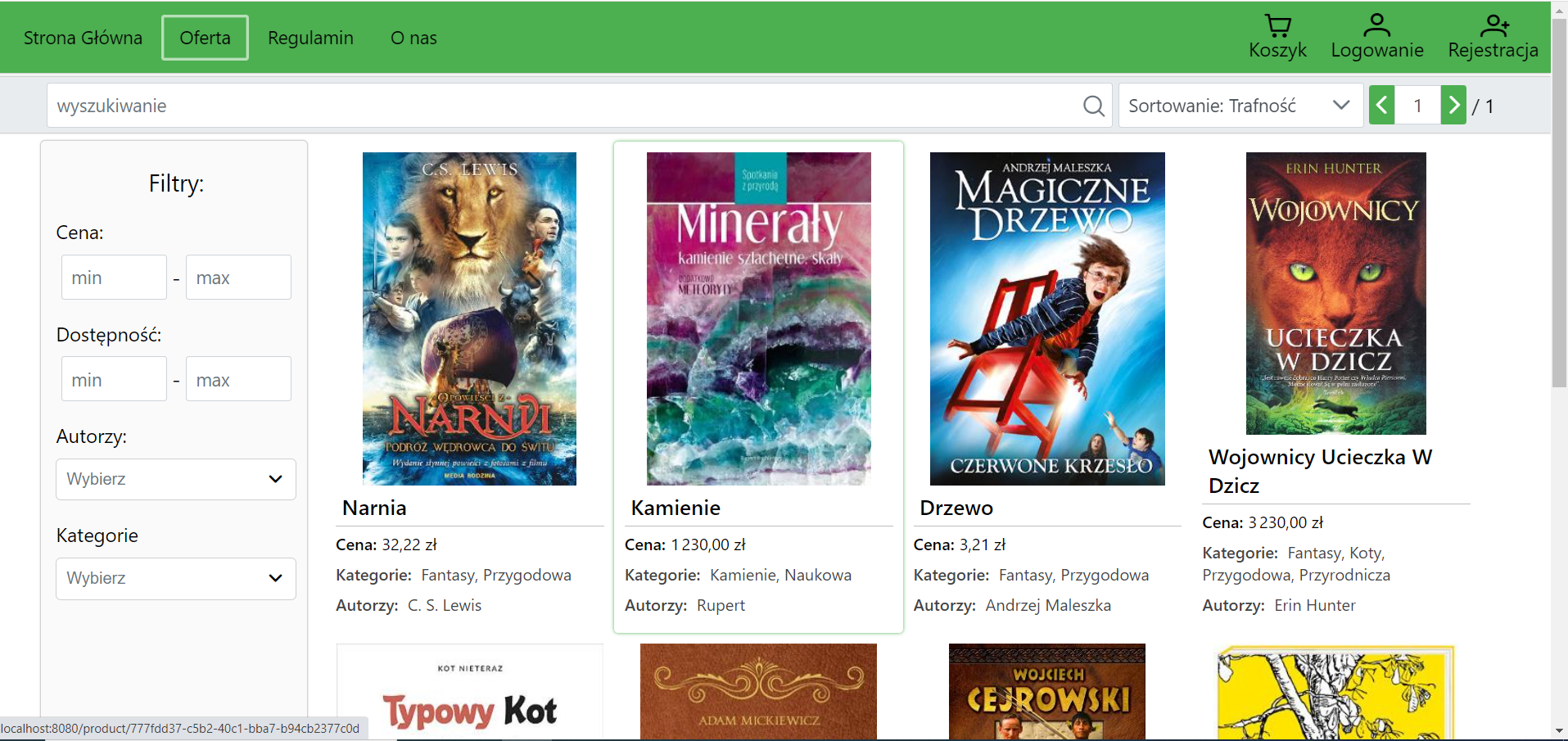Image resolution: width=1568 pixels, height=741 pixels.
Task: Click the Logowanie user icon
Action: pos(1376,25)
